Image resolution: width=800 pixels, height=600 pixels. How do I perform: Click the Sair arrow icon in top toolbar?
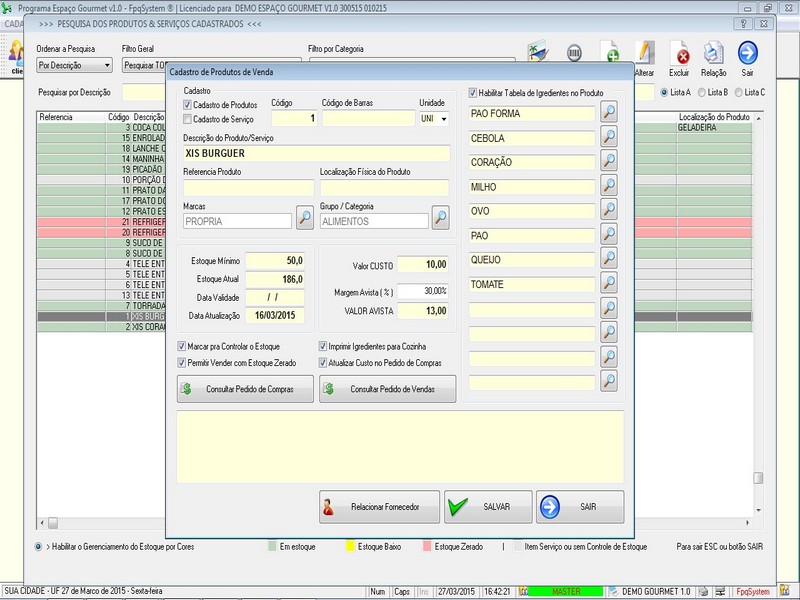(x=747, y=54)
